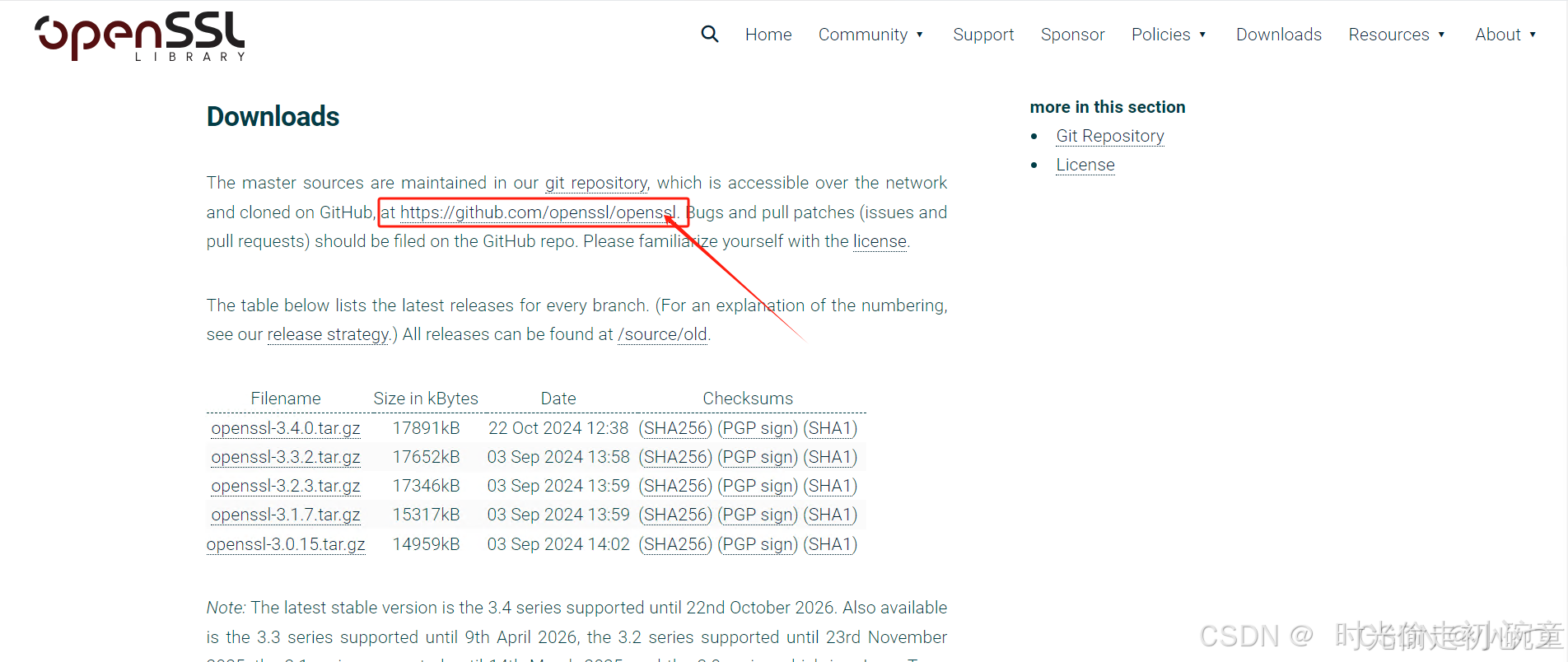The width and height of the screenshot is (1568, 662).
Task: Open the Policies menu
Action: pyautogui.click(x=1160, y=35)
